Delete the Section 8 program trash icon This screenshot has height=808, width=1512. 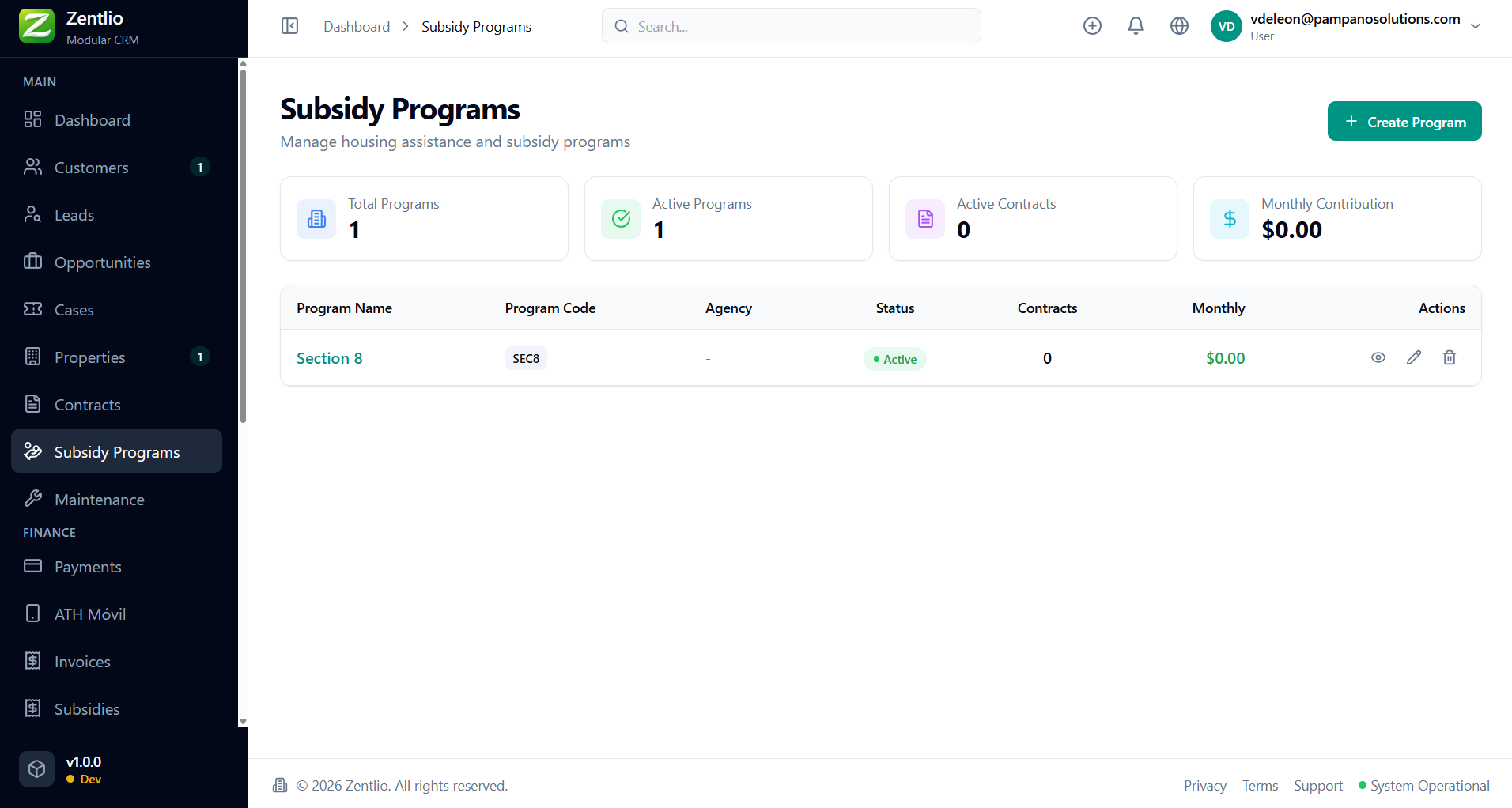(1450, 357)
